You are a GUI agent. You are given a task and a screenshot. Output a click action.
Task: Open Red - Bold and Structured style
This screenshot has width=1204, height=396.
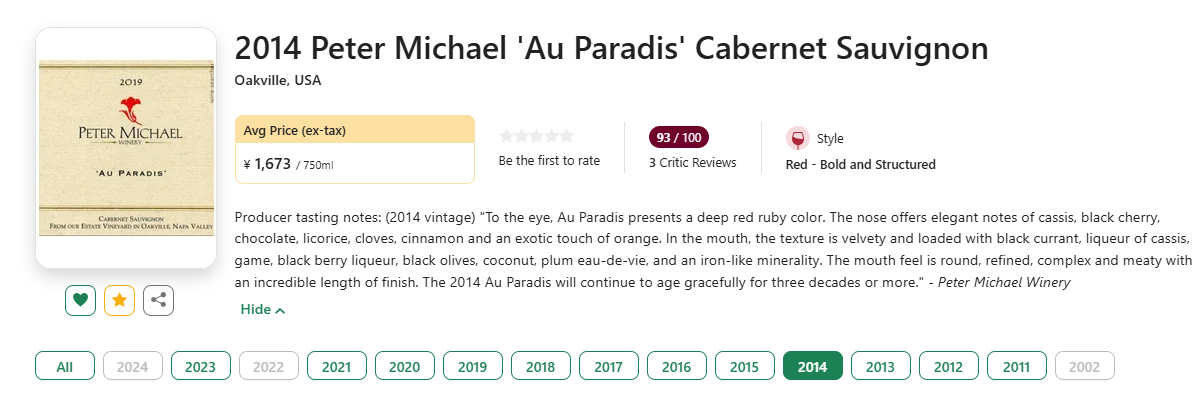(861, 165)
